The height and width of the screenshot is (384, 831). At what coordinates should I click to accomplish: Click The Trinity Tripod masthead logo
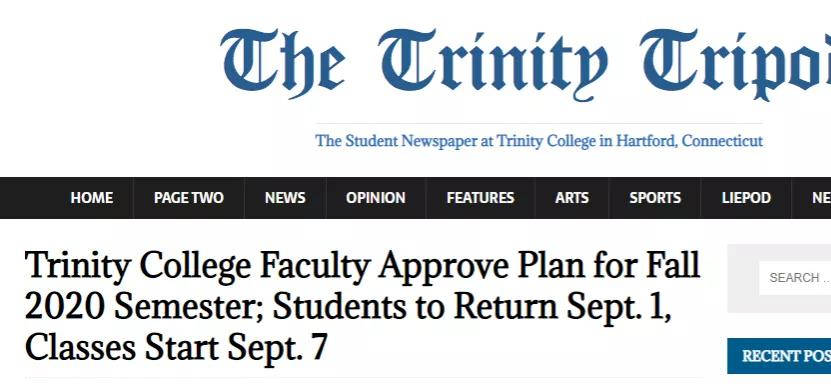526,64
